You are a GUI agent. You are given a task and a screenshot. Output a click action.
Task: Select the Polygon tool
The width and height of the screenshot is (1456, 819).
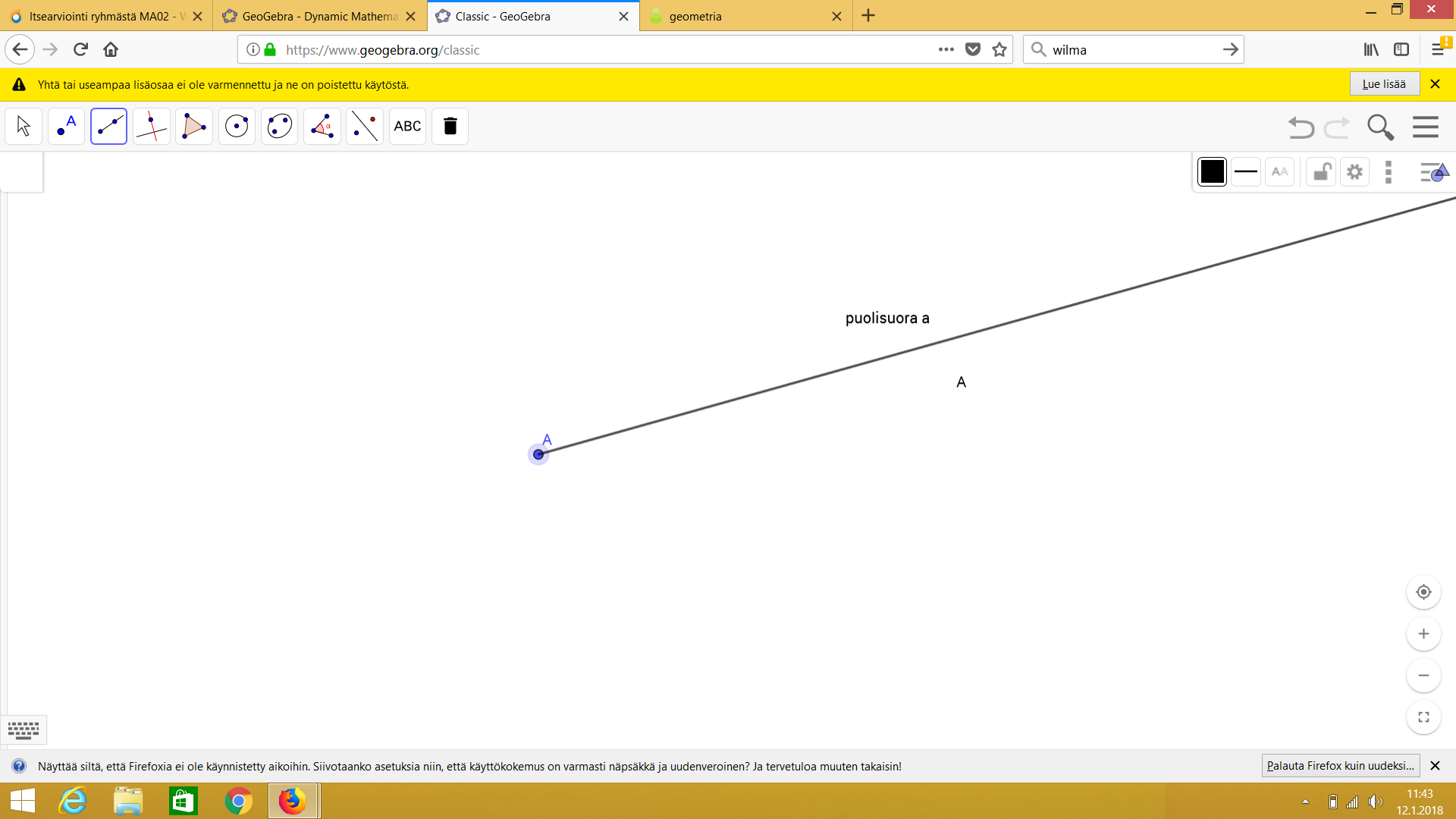[x=193, y=126]
